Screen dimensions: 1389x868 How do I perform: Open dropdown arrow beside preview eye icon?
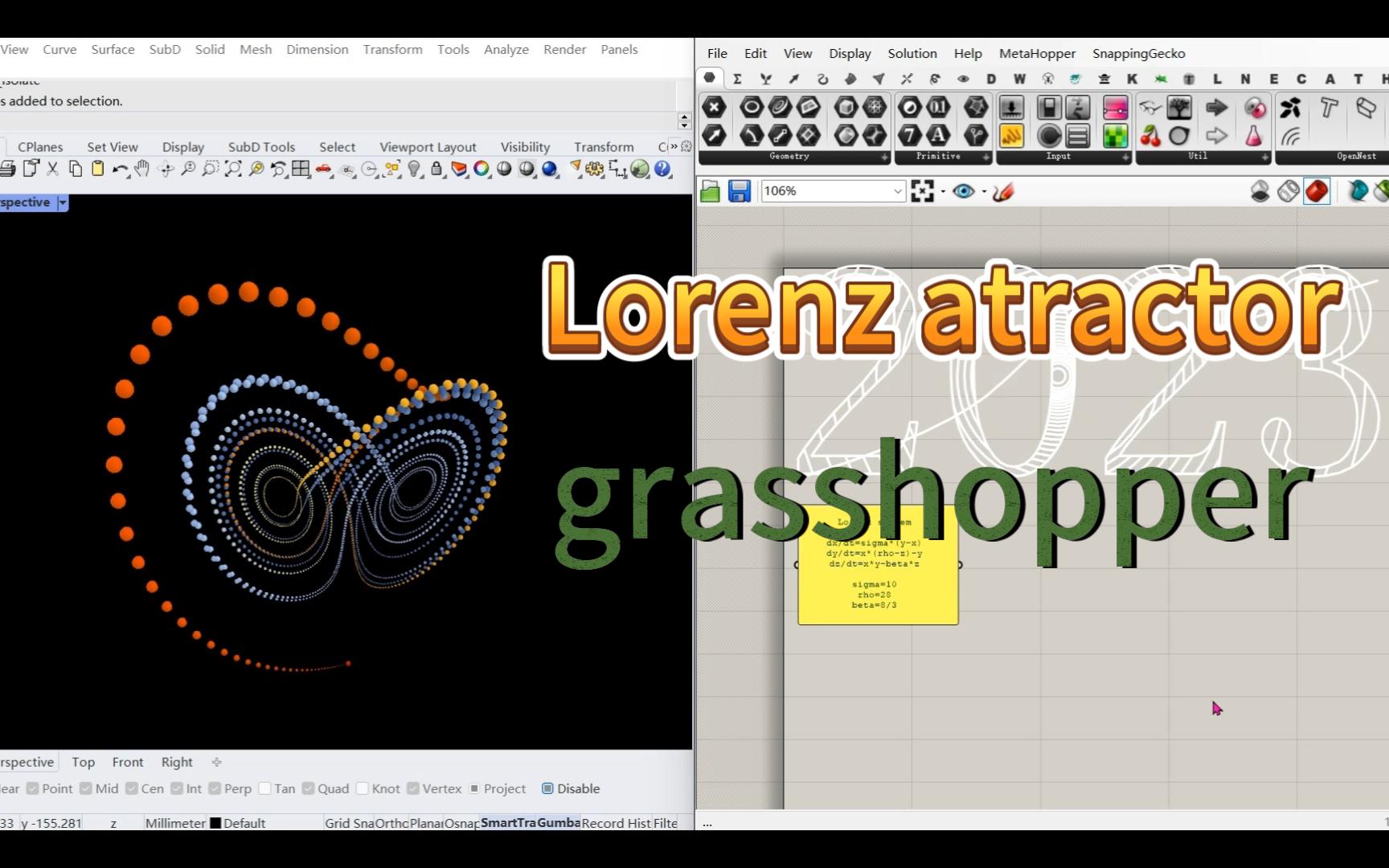(x=984, y=191)
